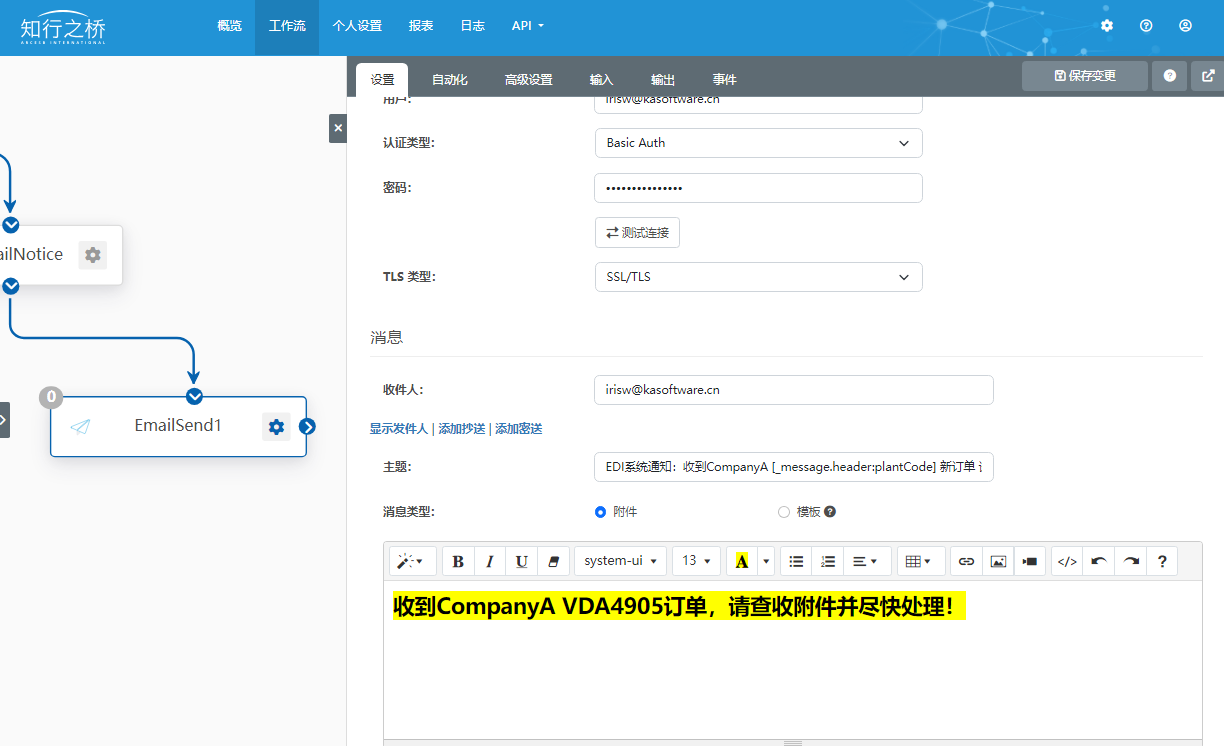Screen dimensions: 1224x746
Task: Insert a picture in the message body
Action: tap(998, 562)
